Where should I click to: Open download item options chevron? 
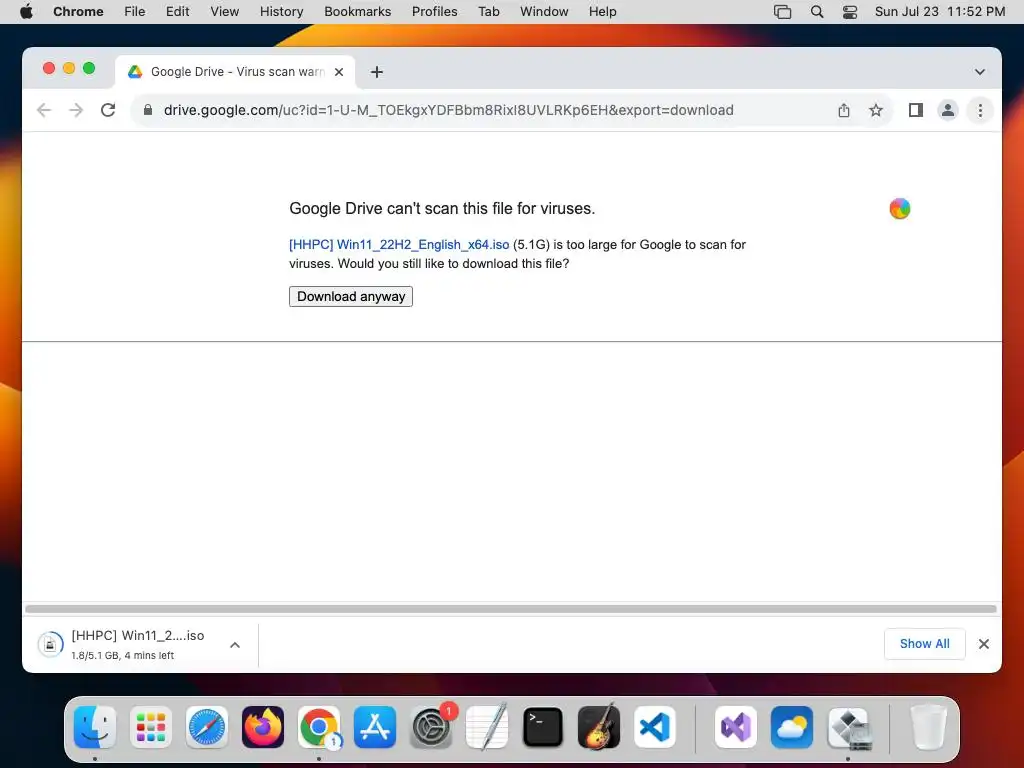point(235,645)
